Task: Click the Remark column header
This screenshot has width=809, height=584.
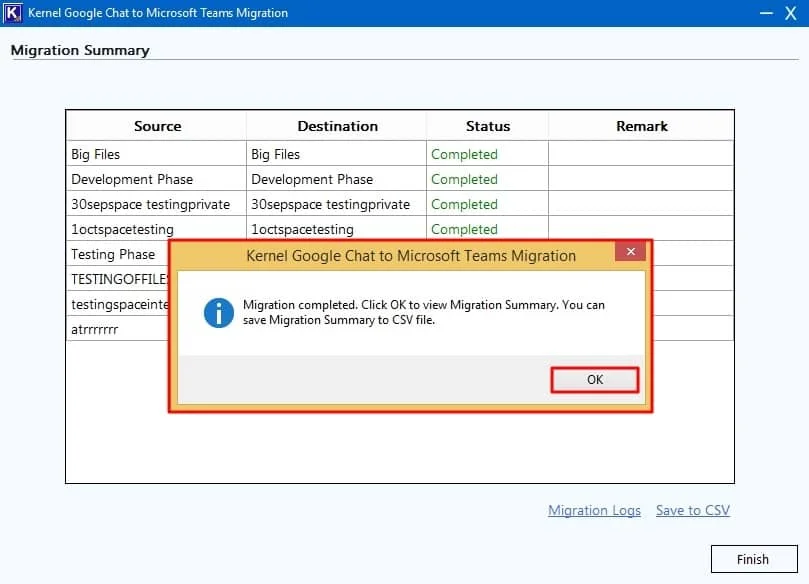Action: tap(641, 126)
